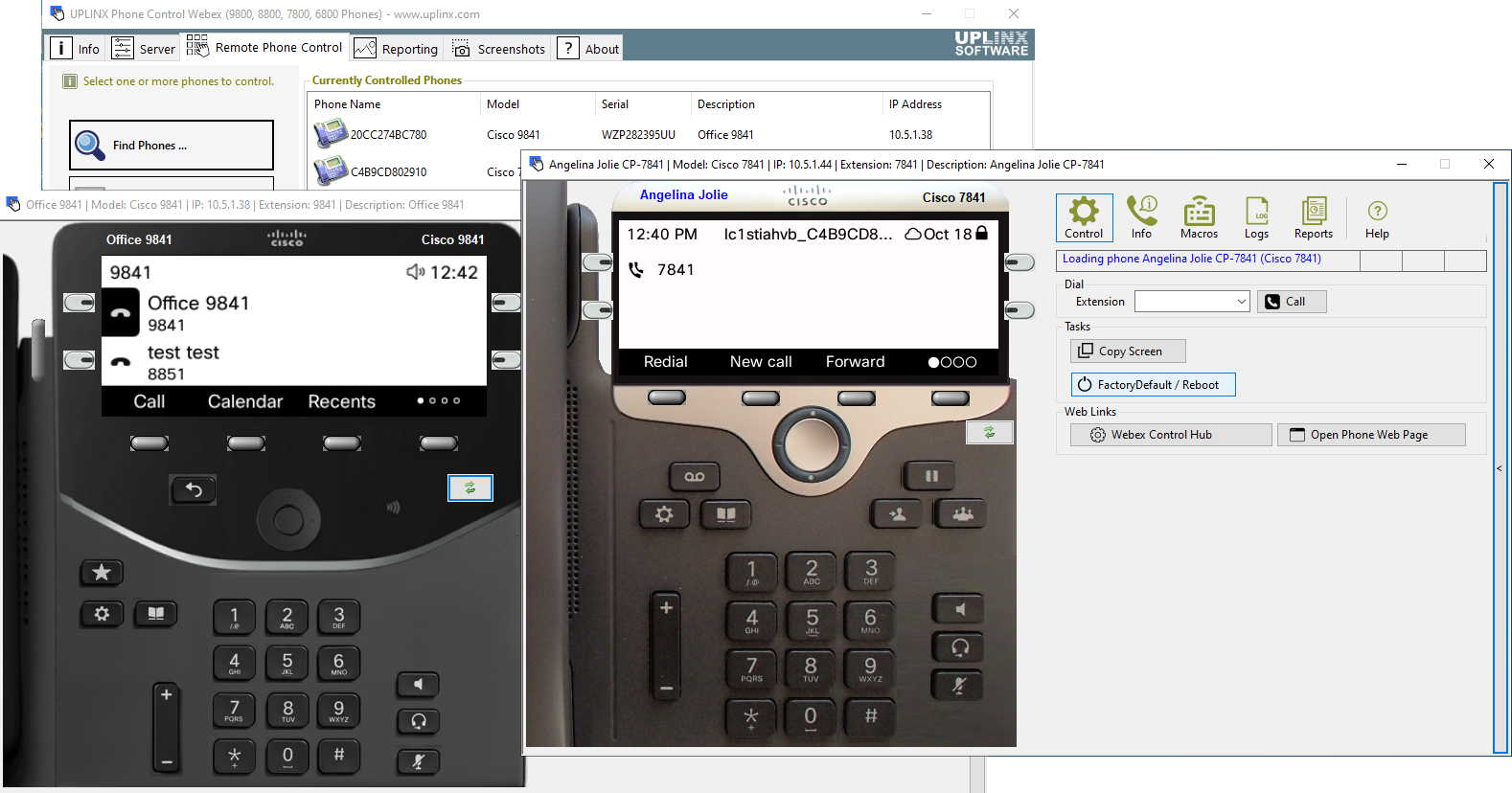
Task: Click the Serial column header
Action: (641, 104)
